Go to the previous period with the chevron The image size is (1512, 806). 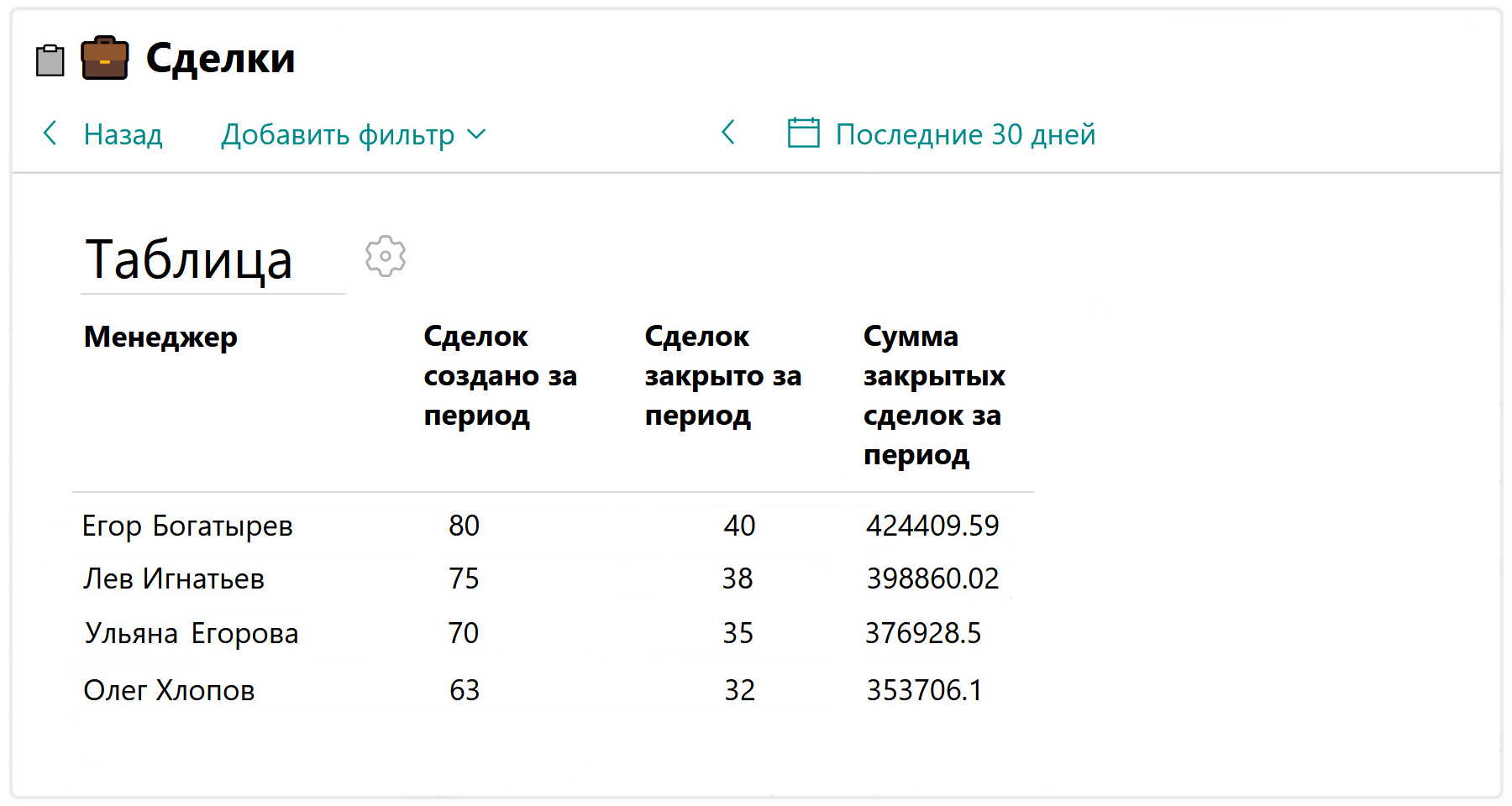728,133
